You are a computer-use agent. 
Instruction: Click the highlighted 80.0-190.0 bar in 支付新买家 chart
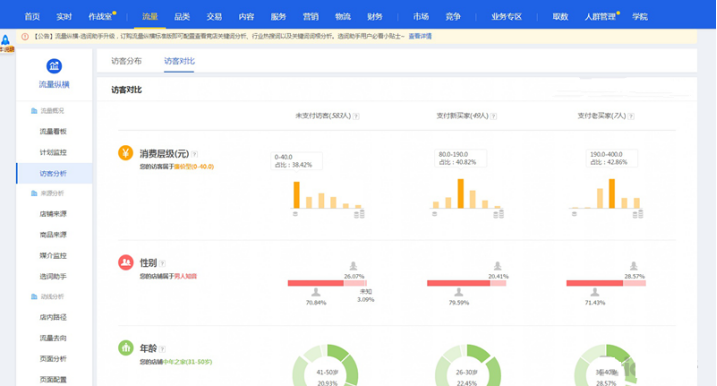click(x=460, y=194)
